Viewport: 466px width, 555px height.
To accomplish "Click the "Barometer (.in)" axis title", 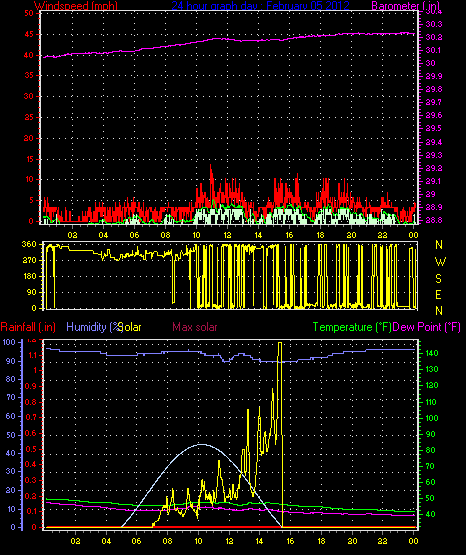I will pos(406,5).
